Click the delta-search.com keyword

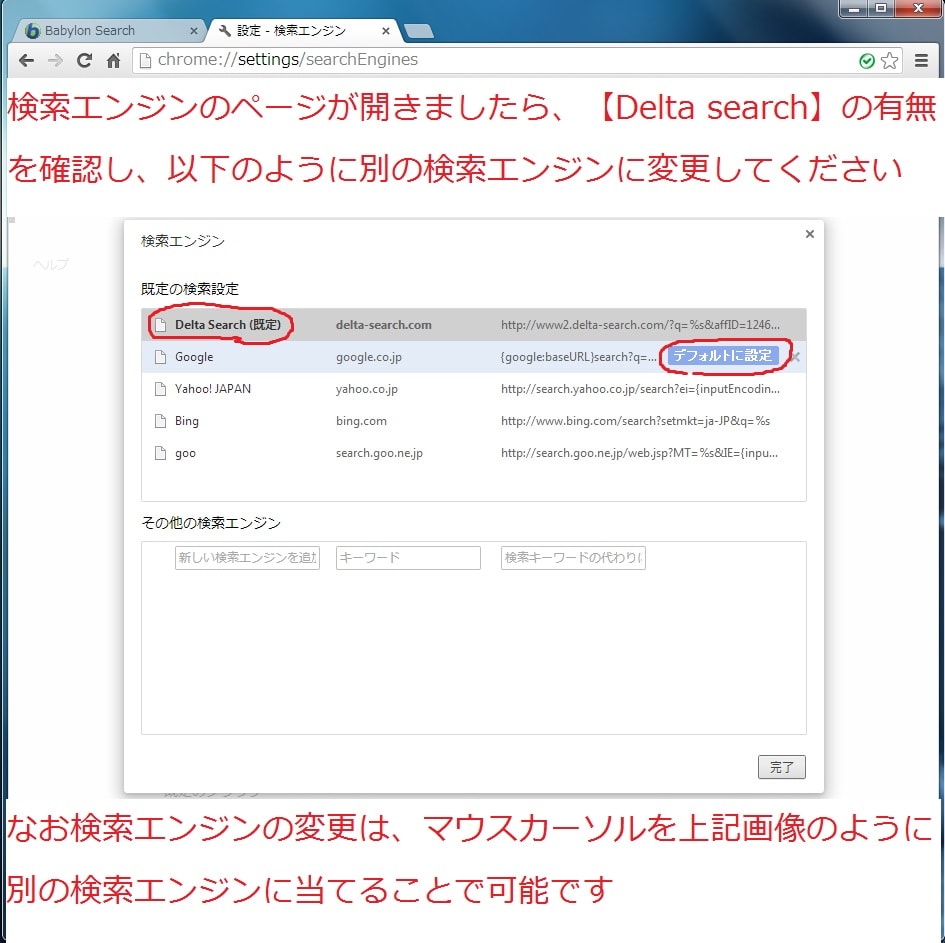[x=384, y=325]
